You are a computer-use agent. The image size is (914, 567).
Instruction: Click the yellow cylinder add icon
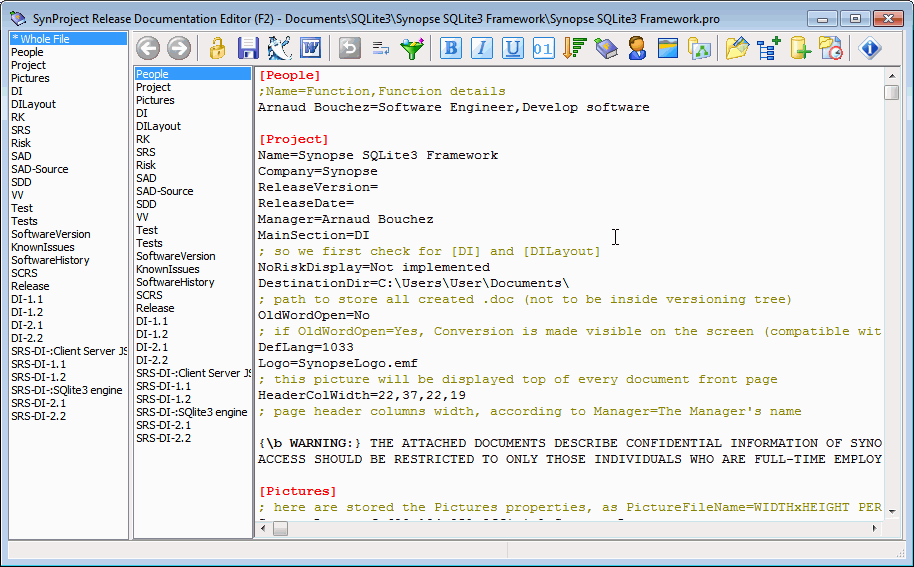pos(800,48)
